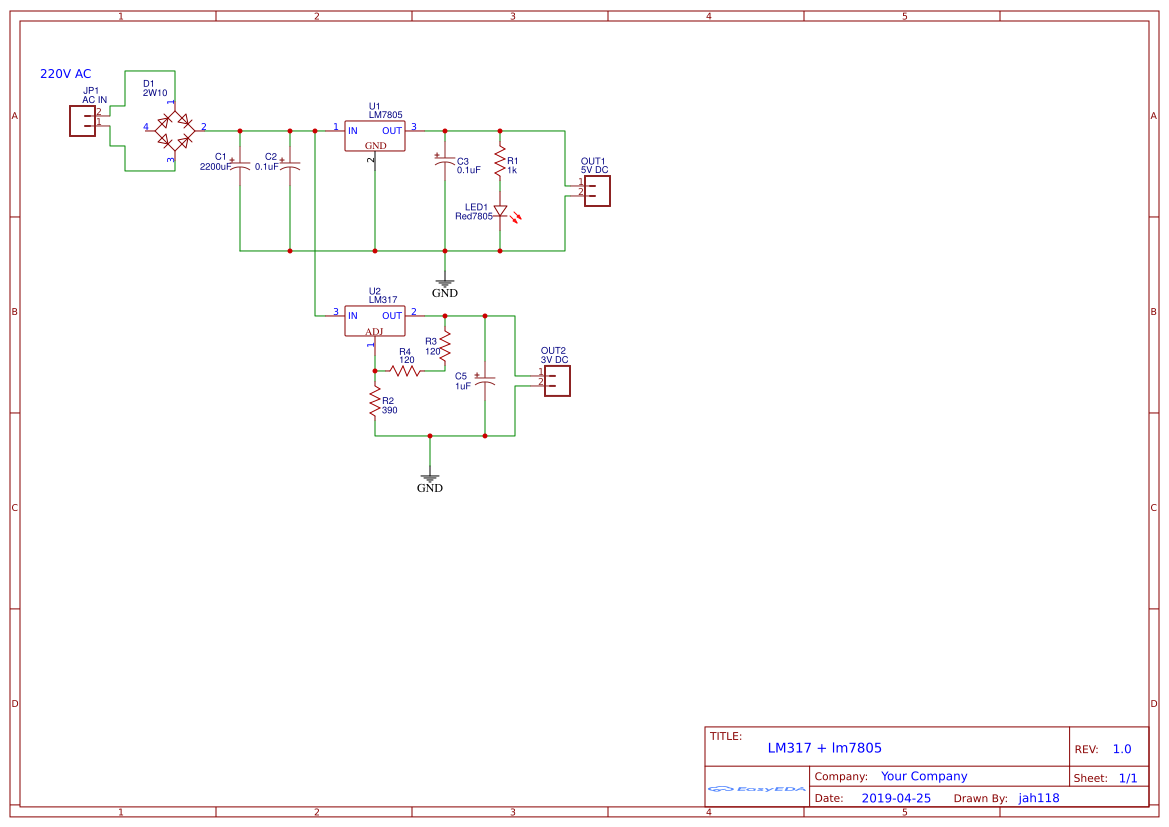1169x827 pixels.
Task: Click the R1 1k resistor symbol
Action: 500,160
